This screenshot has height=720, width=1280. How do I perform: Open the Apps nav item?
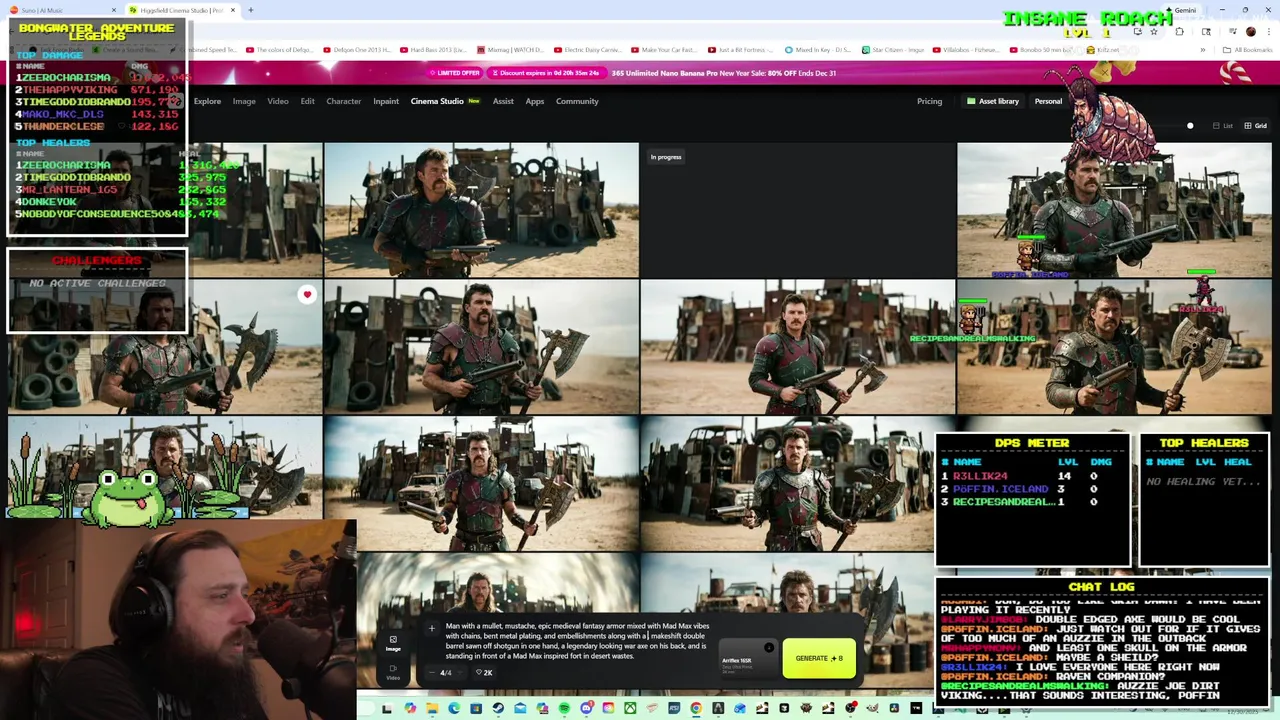(x=535, y=101)
